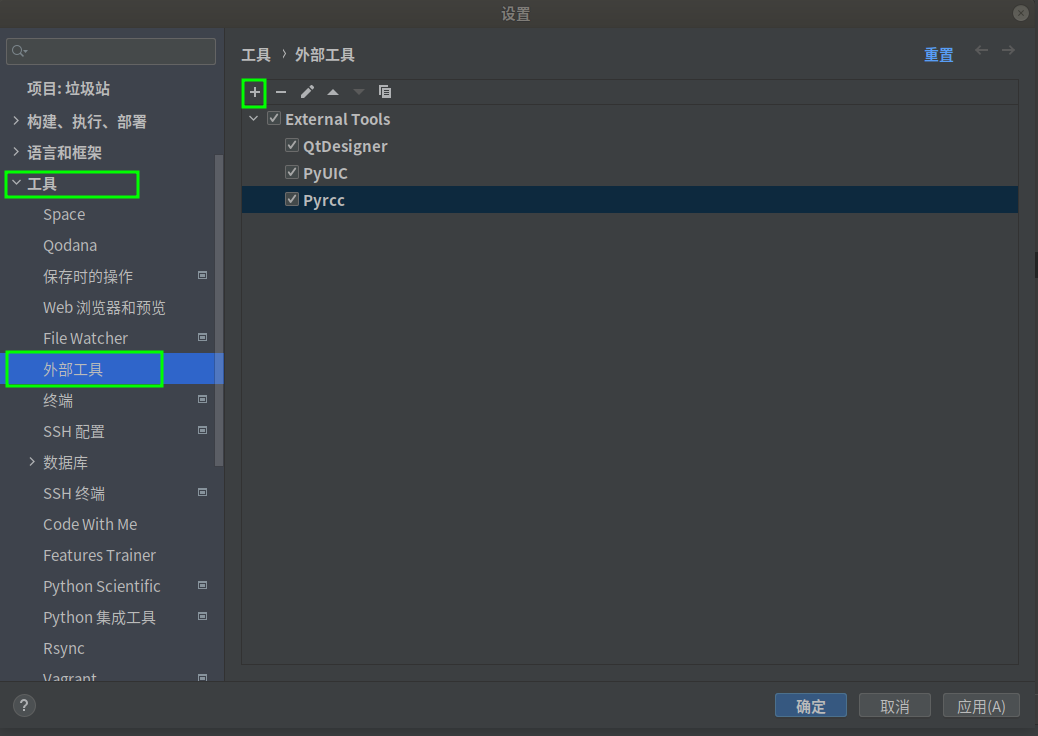1038x736 pixels.
Task: Uncheck the QtDesigner checkbox
Action: [292, 146]
